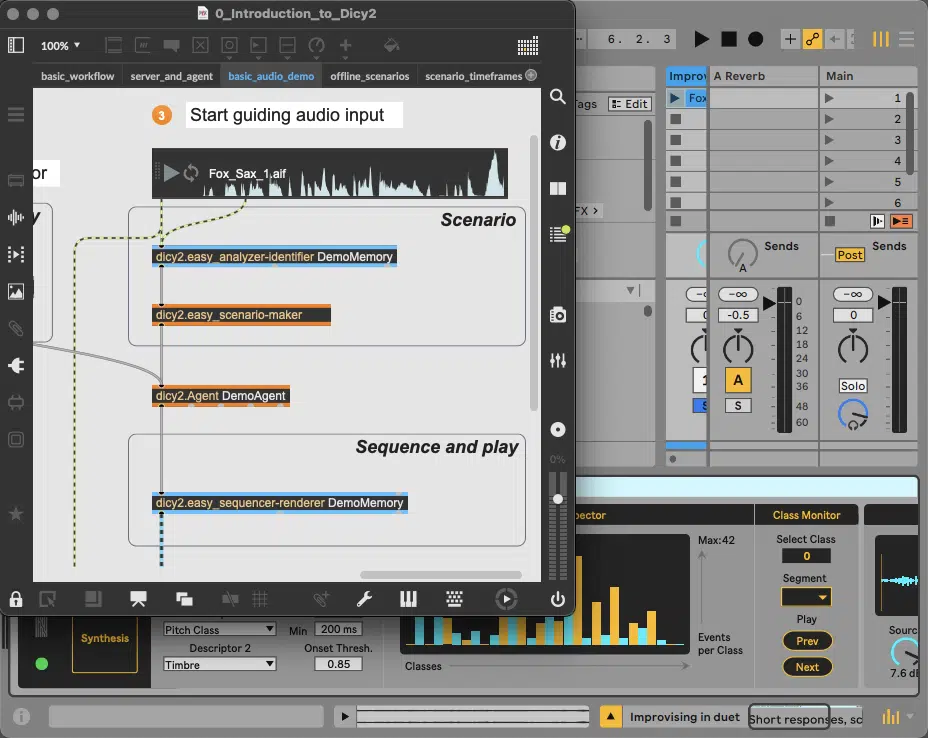The width and height of the screenshot is (928, 738).
Task: Open the wrench debugging tool
Action: [x=364, y=599]
